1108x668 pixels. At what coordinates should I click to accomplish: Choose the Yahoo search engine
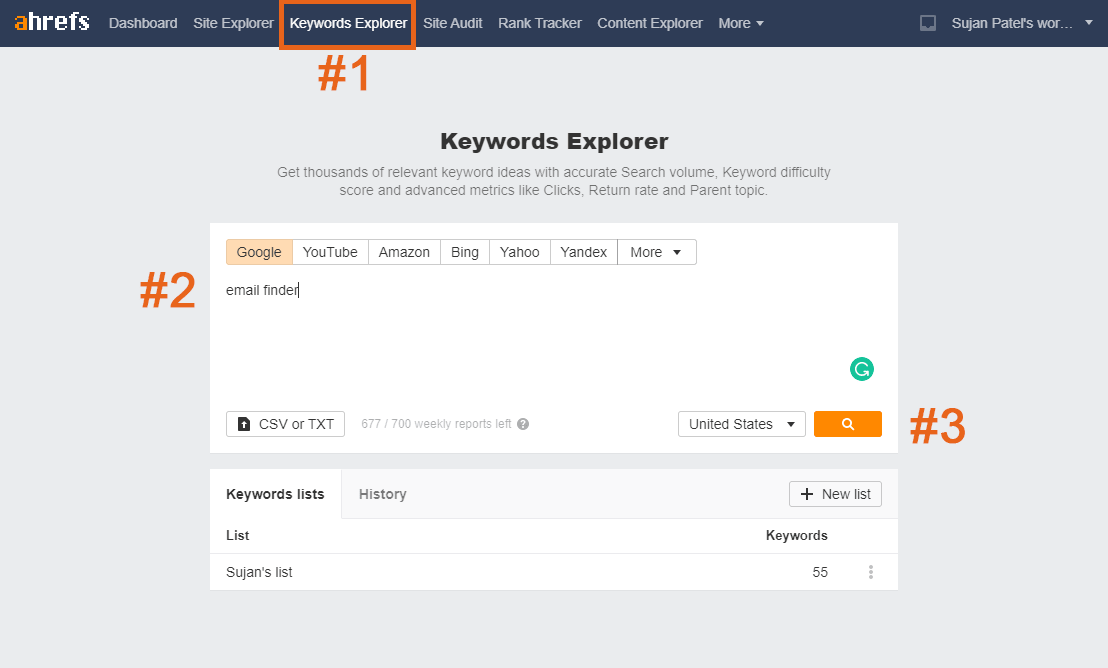point(519,252)
